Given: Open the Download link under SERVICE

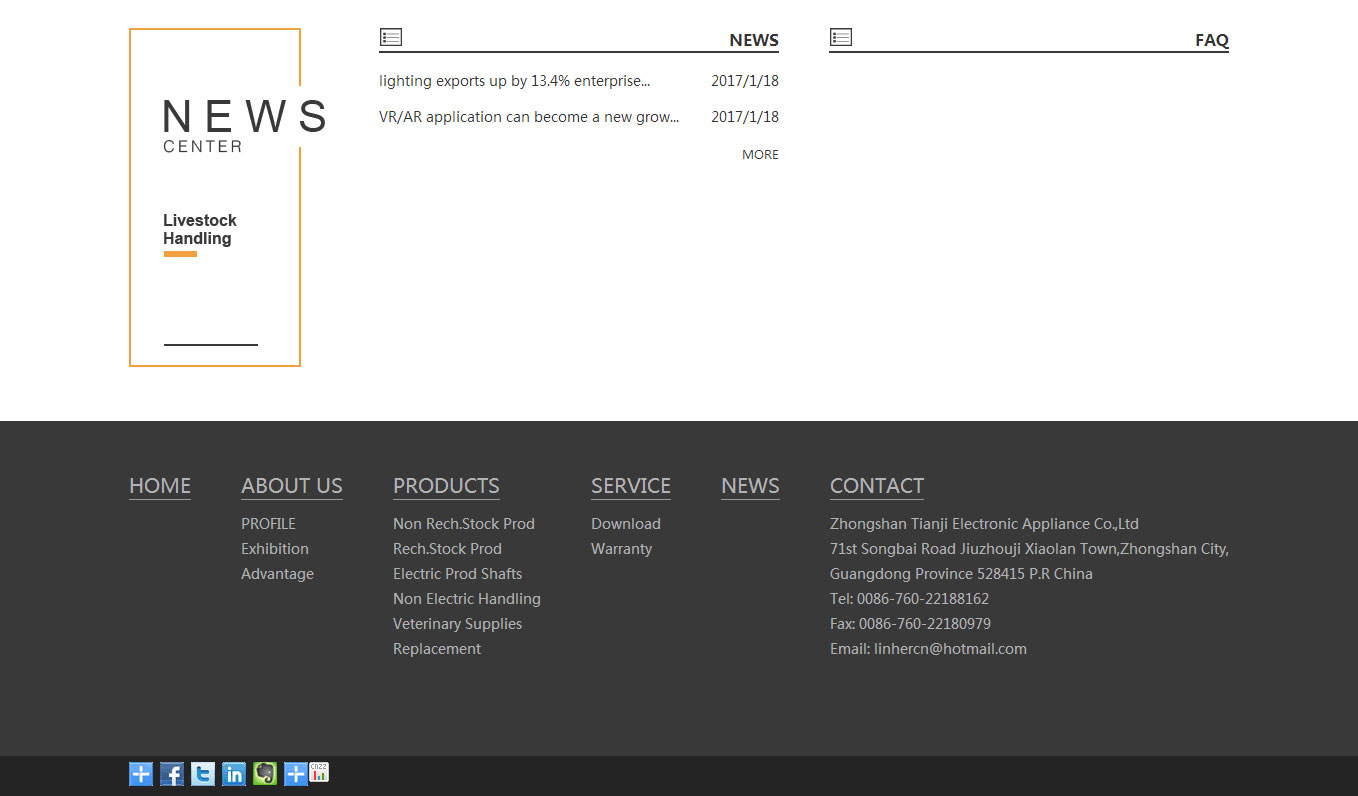Looking at the screenshot, I should (x=626, y=524).
